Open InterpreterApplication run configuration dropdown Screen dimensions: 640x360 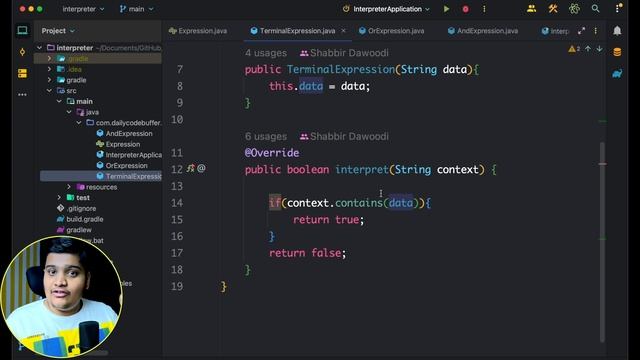tap(386, 9)
